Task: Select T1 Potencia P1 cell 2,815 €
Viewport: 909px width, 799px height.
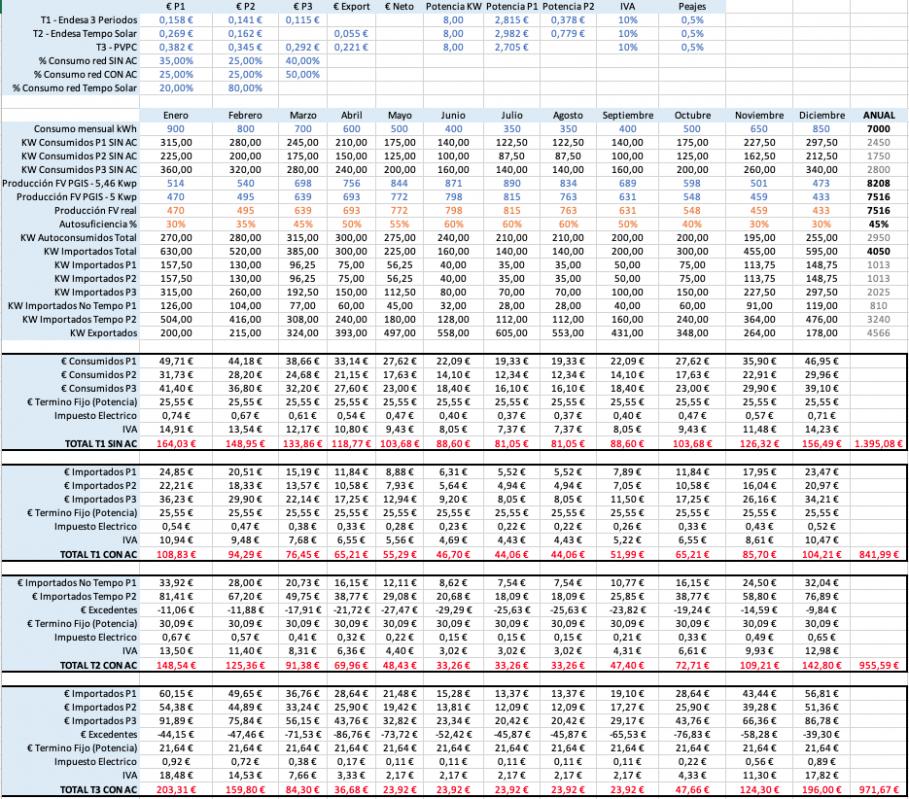Action: coord(511,20)
